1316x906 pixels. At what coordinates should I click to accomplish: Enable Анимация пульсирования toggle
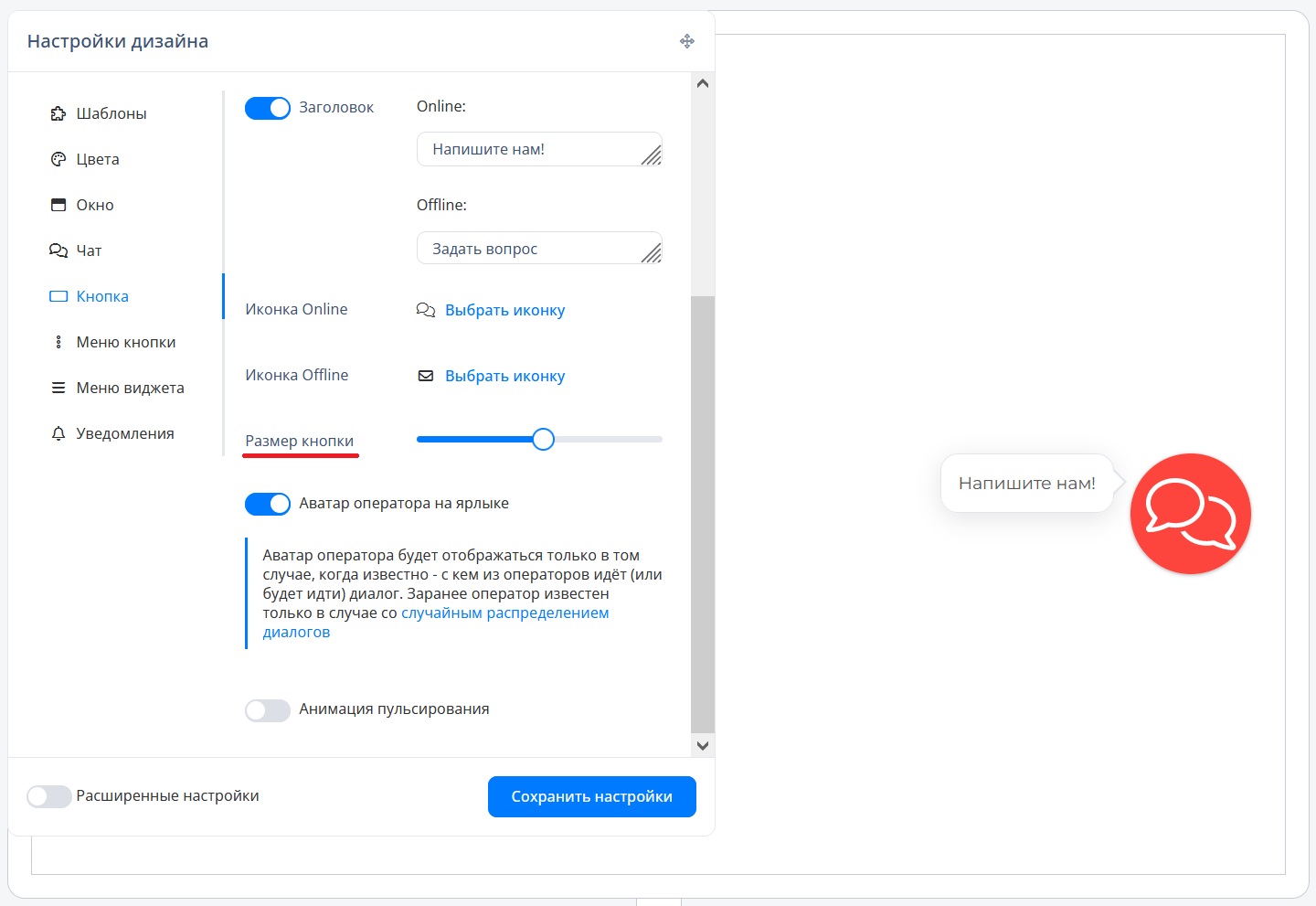coord(268,709)
